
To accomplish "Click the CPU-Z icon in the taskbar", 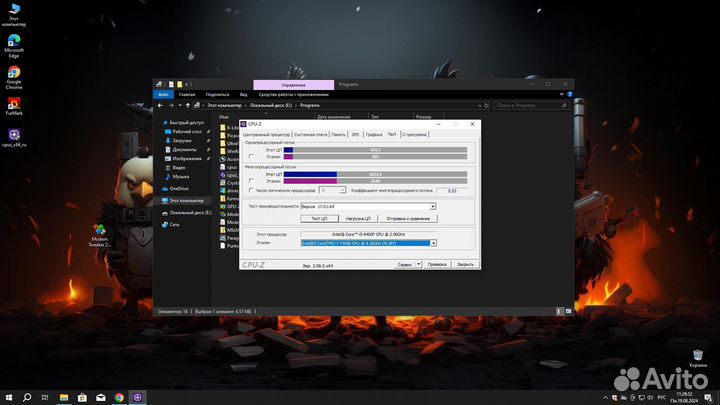I will (x=138, y=397).
